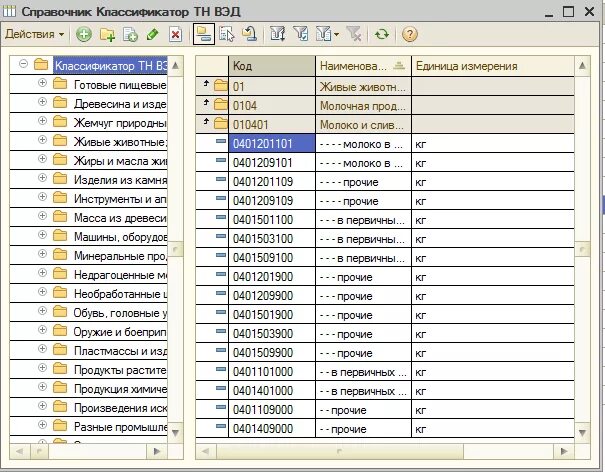
Task: Click the Произведения иск folder icon
Action: (x=60, y=406)
